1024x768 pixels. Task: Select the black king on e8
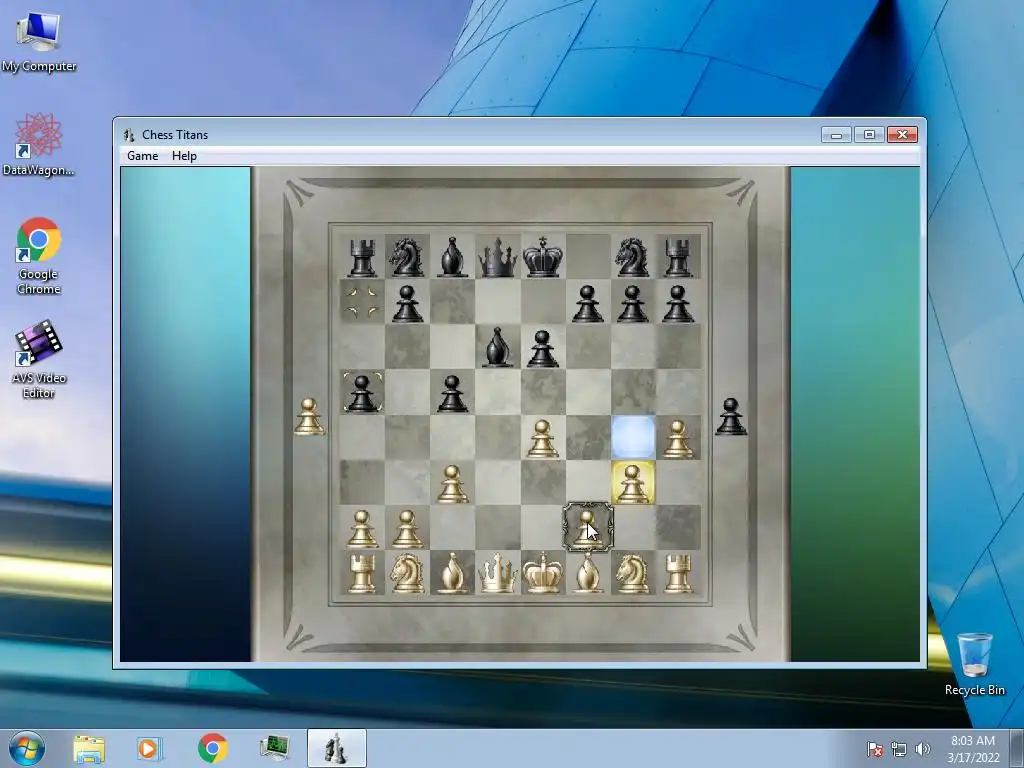point(543,257)
